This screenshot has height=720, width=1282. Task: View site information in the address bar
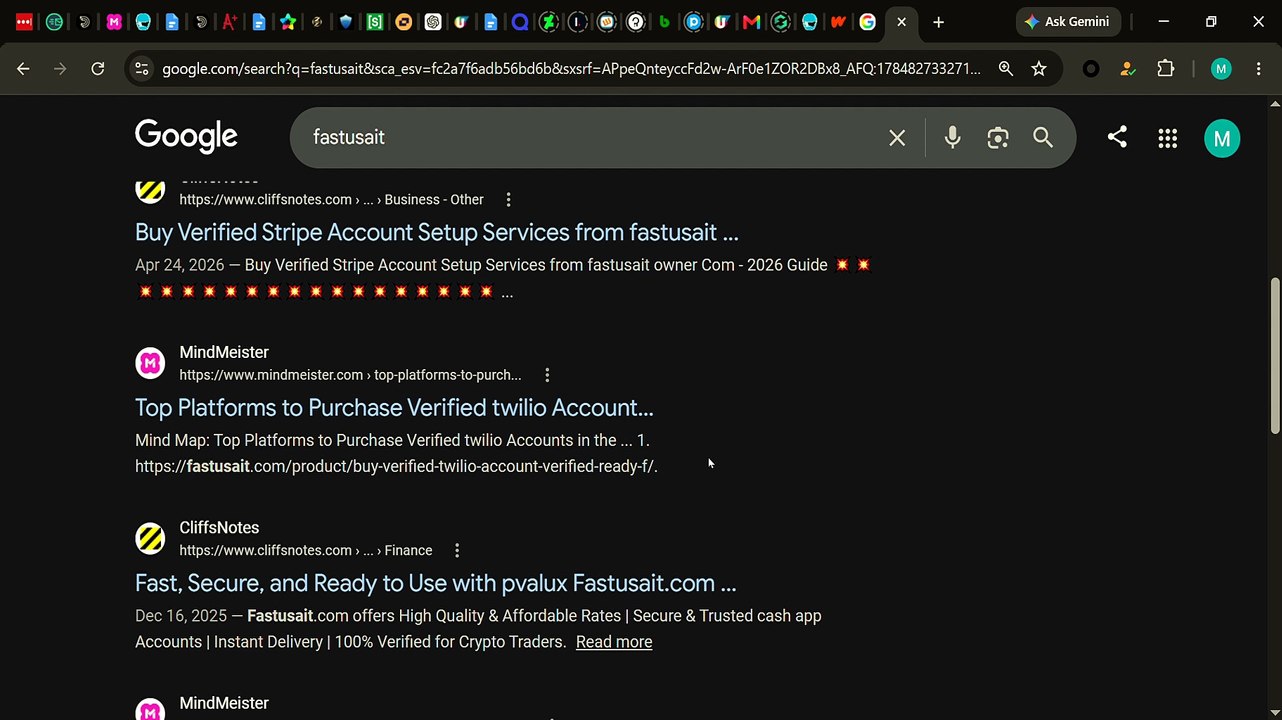tap(141, 68)
